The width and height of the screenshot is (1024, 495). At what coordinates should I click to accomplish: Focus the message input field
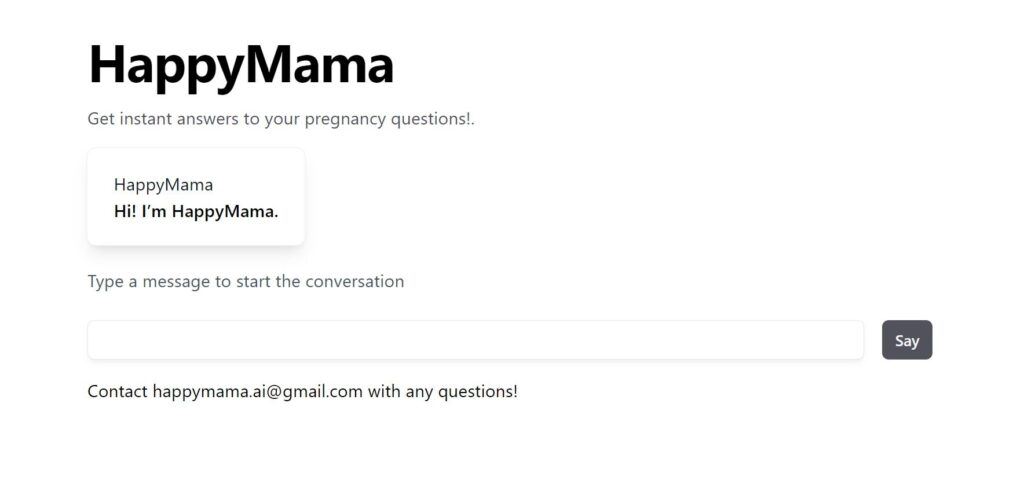click(x=475, y=340)
